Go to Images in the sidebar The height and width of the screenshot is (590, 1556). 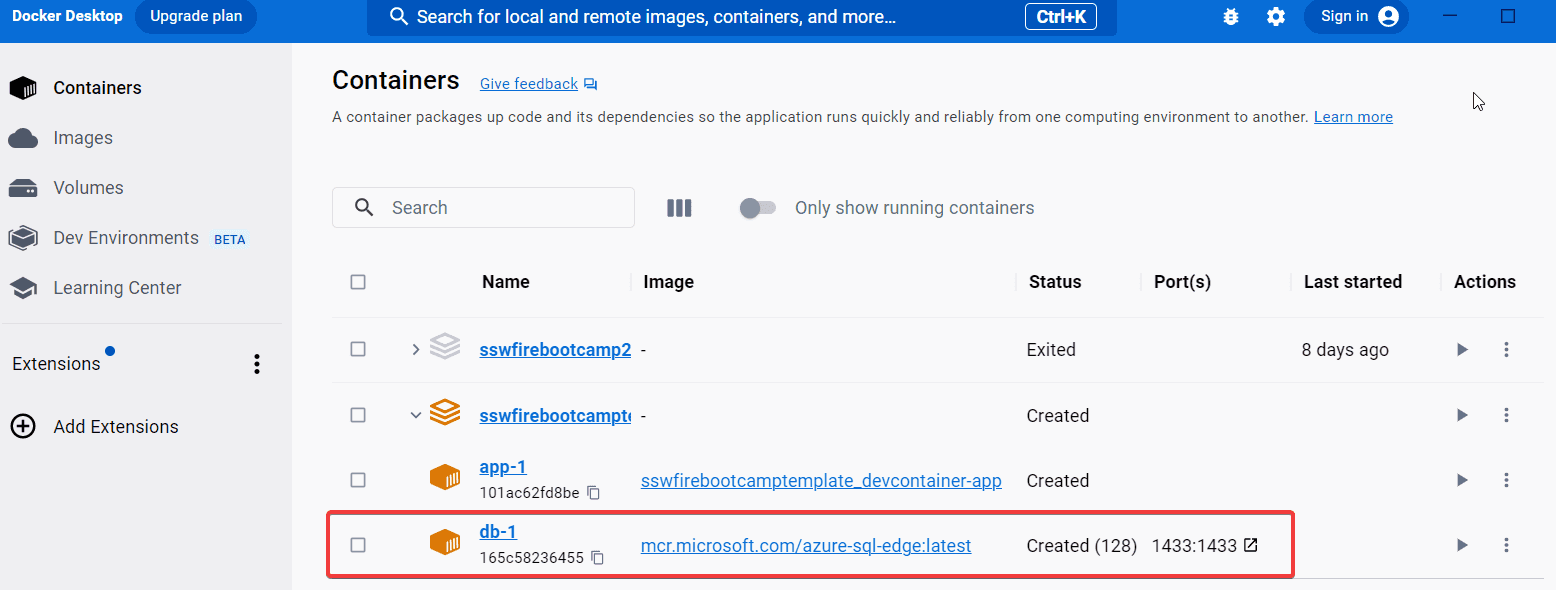(82, 138)
